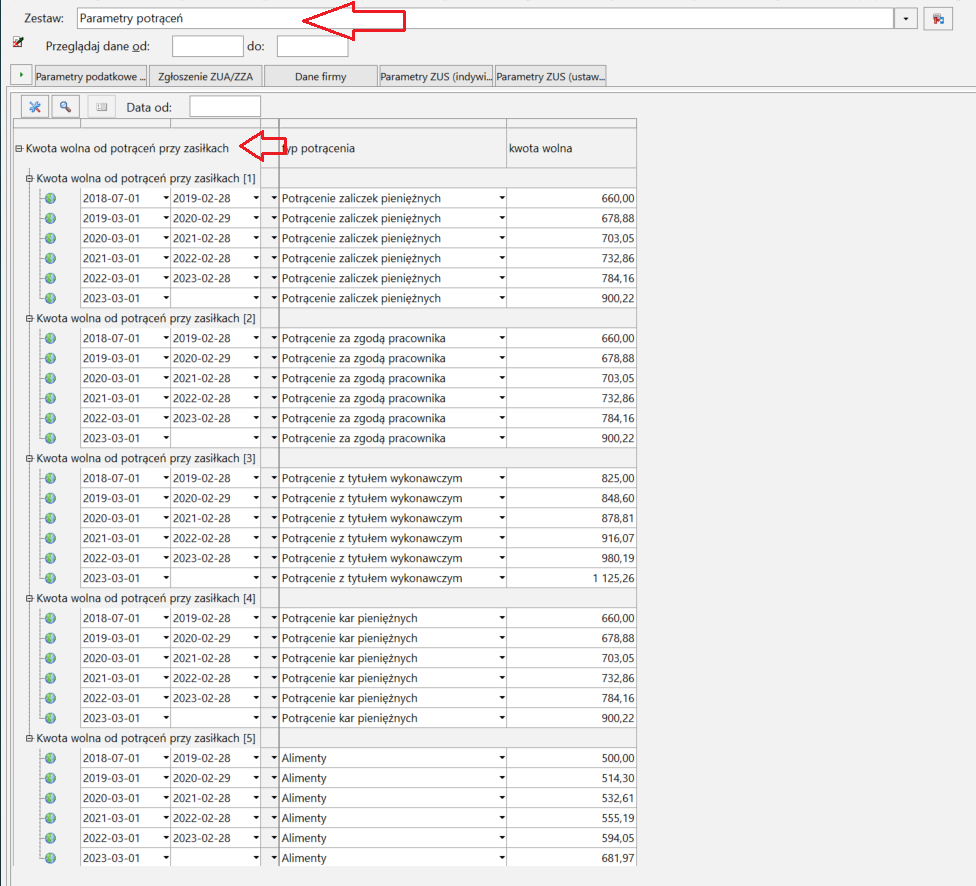Select the kwota wolna cell 825,00
Image resolution: width=976 pixels, height=886 pixels.
tap(571, 478)
